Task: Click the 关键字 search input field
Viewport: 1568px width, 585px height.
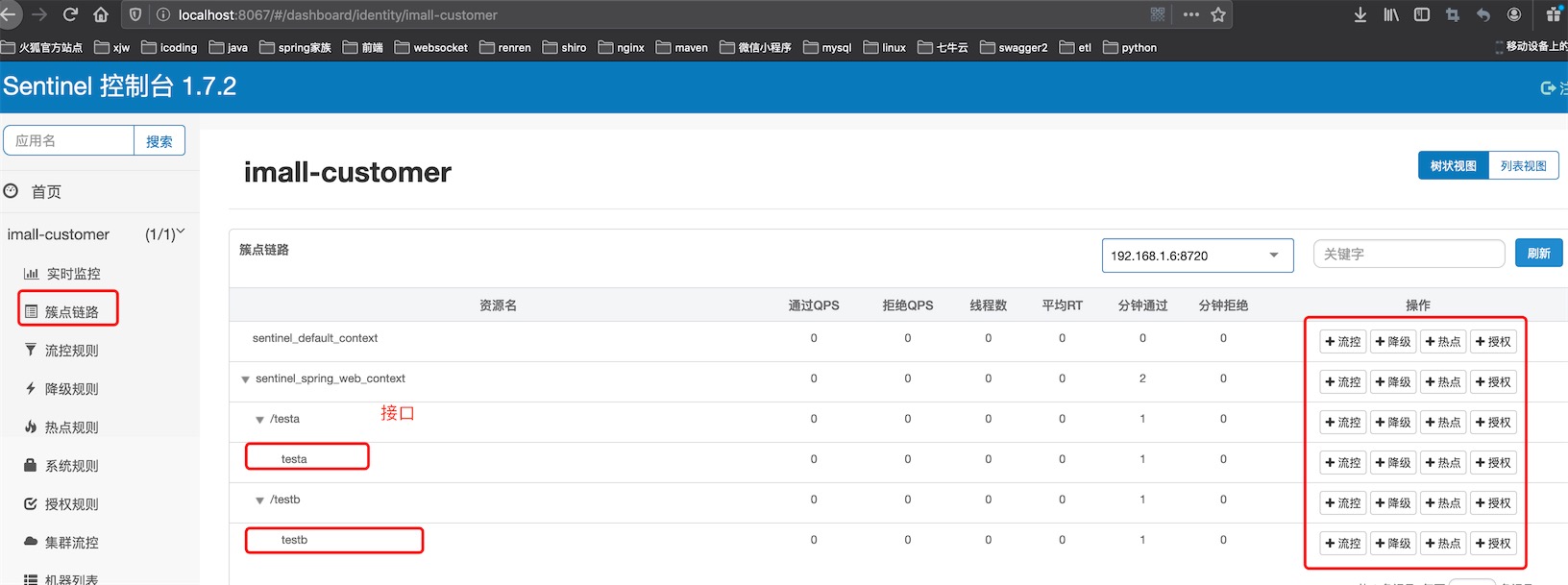Action: point(1408,255)
